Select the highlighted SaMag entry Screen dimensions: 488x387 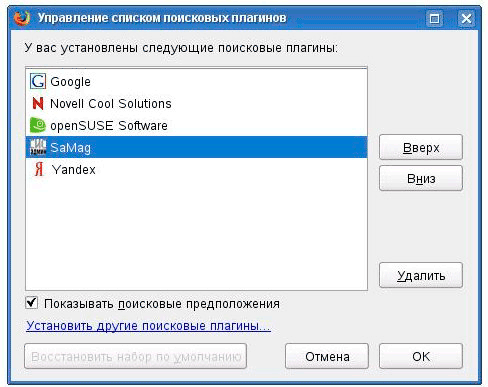(196, 147)
